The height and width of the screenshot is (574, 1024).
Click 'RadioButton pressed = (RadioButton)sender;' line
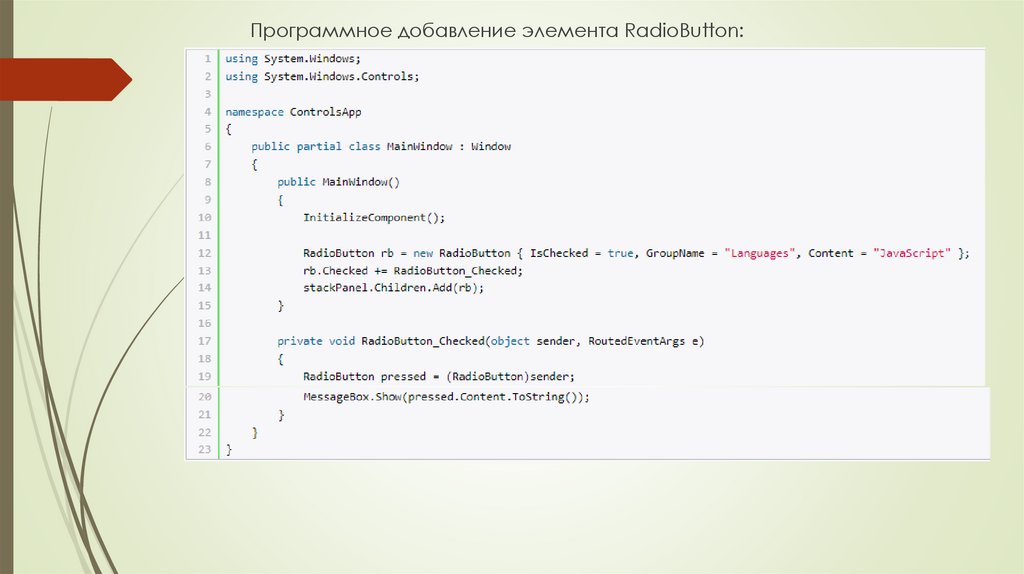439,376
